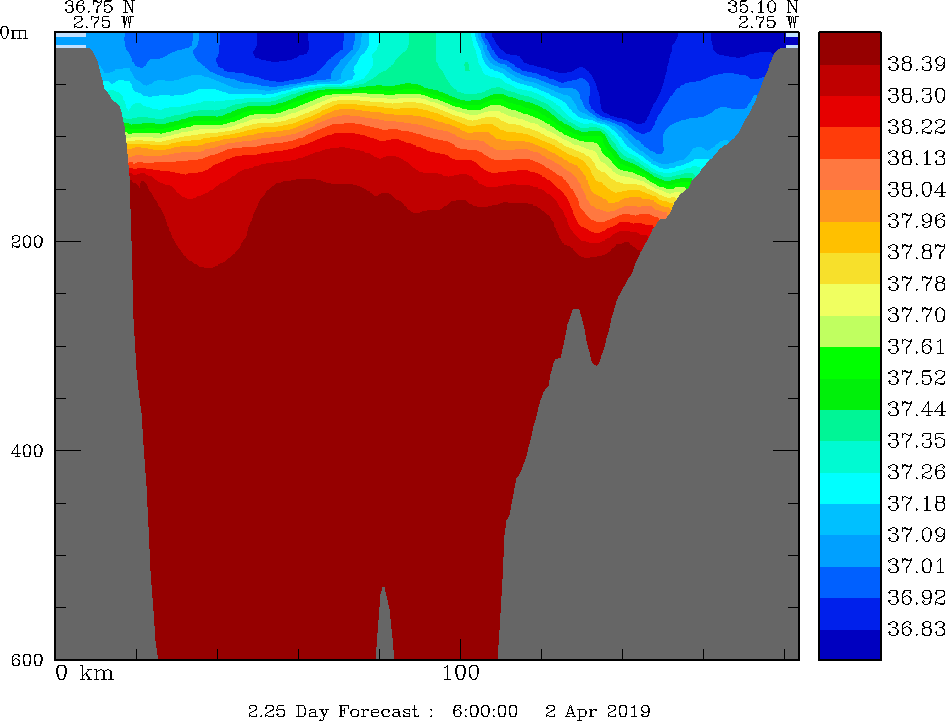Click the 37.78 colorbar label
This screenshot has width=946, height=721.
[916, 284]
